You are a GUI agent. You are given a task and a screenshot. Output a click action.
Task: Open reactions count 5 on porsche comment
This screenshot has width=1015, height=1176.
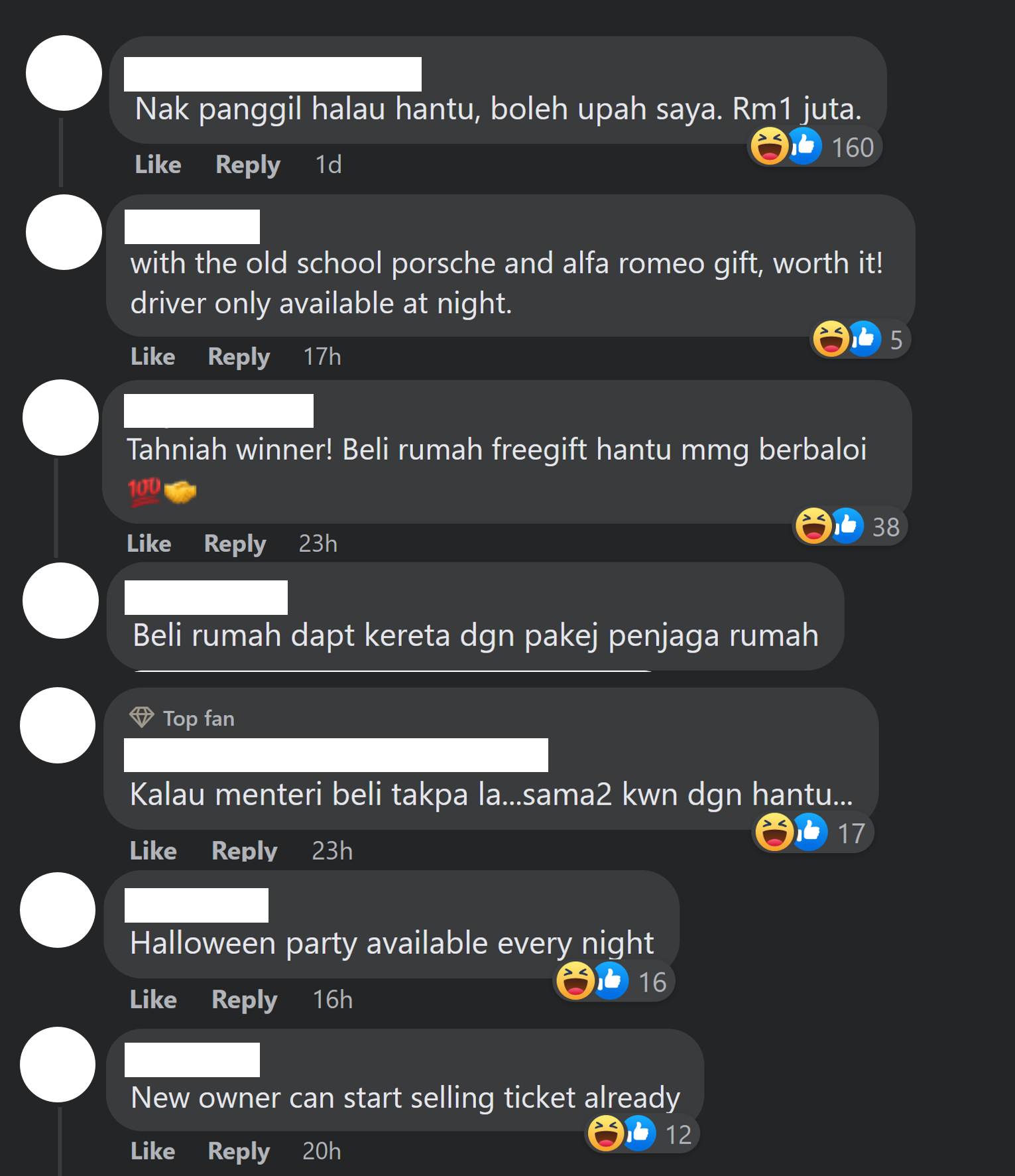(860, 340)
